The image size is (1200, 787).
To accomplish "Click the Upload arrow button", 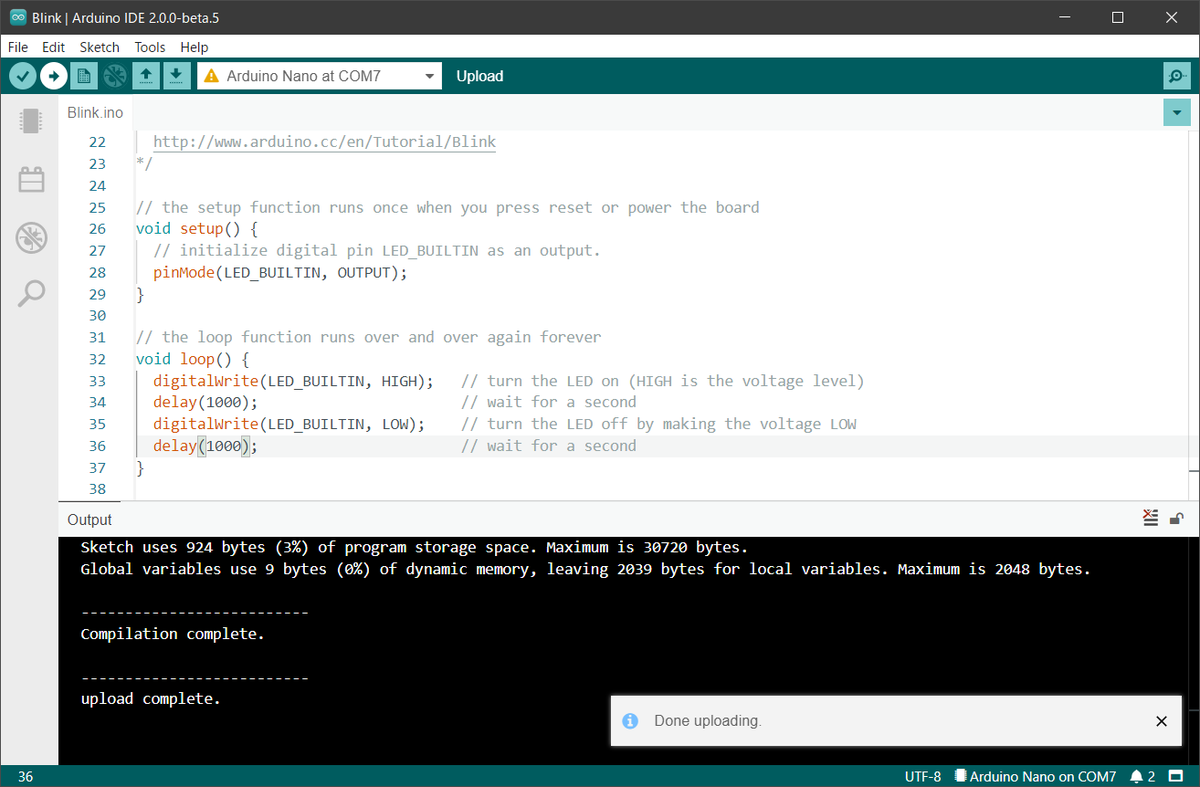I will click(54, 75).
